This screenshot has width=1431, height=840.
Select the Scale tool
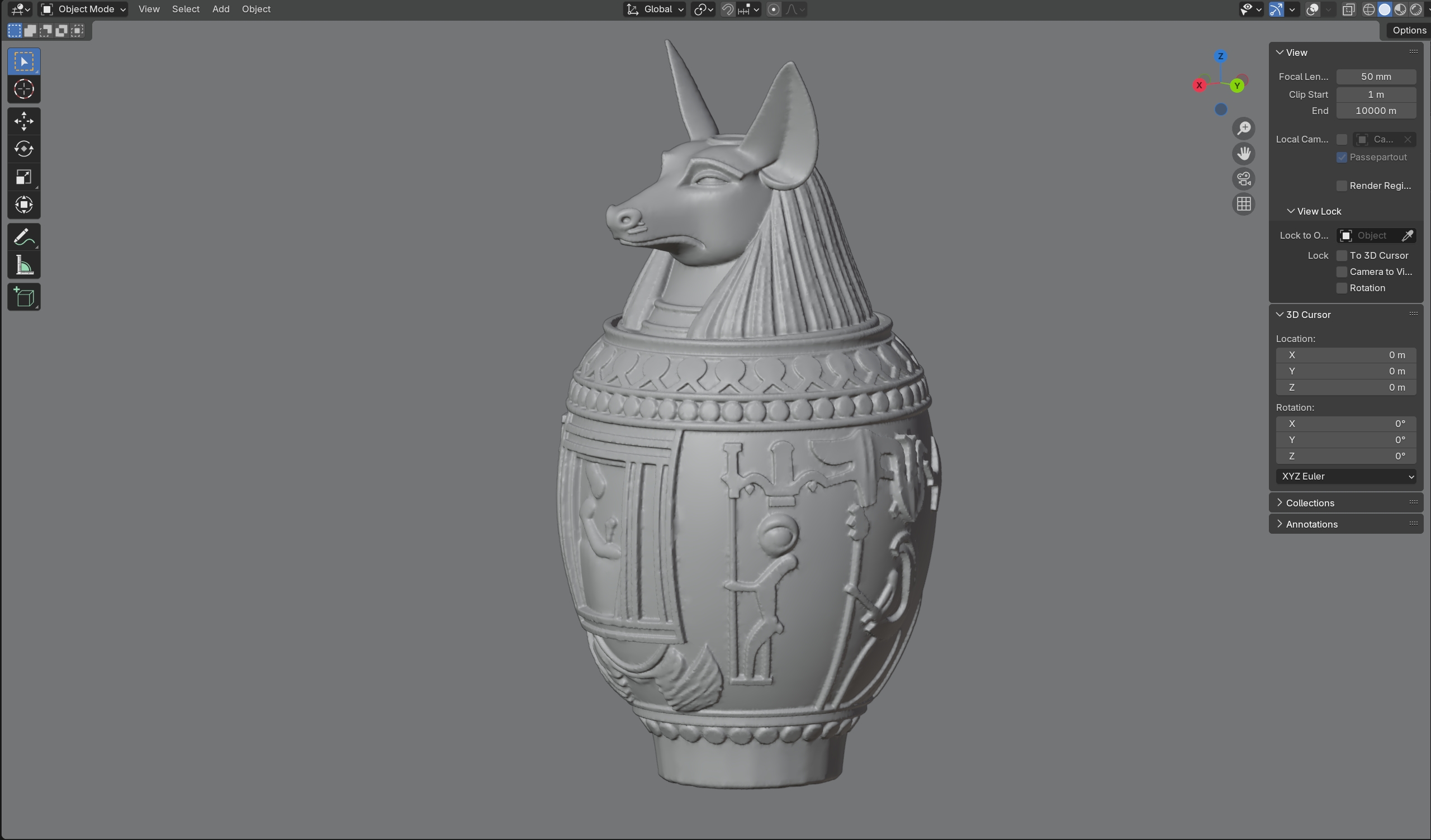24,177
